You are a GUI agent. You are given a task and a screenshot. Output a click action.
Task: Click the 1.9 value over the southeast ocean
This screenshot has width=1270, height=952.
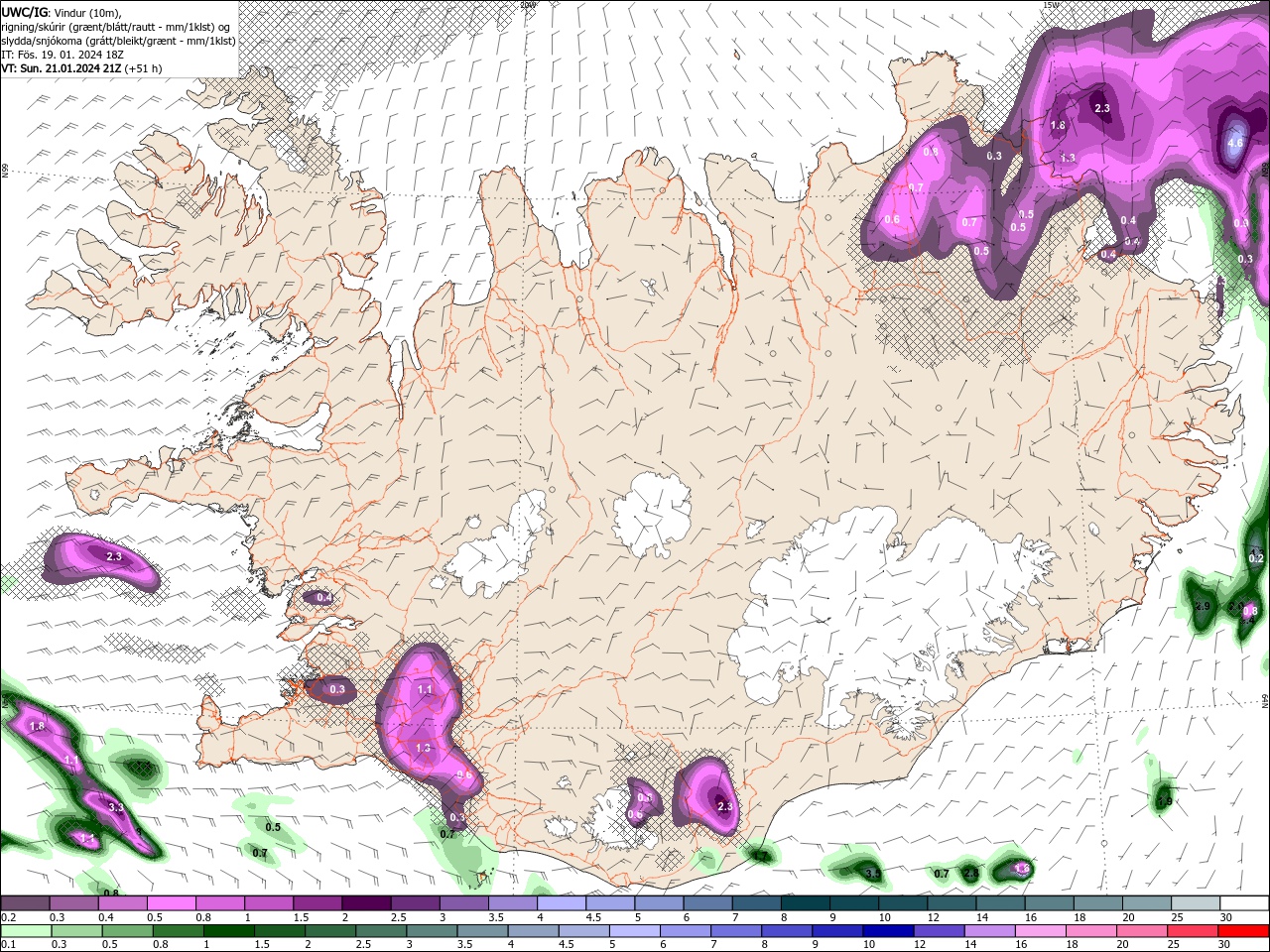[1165, 801]
